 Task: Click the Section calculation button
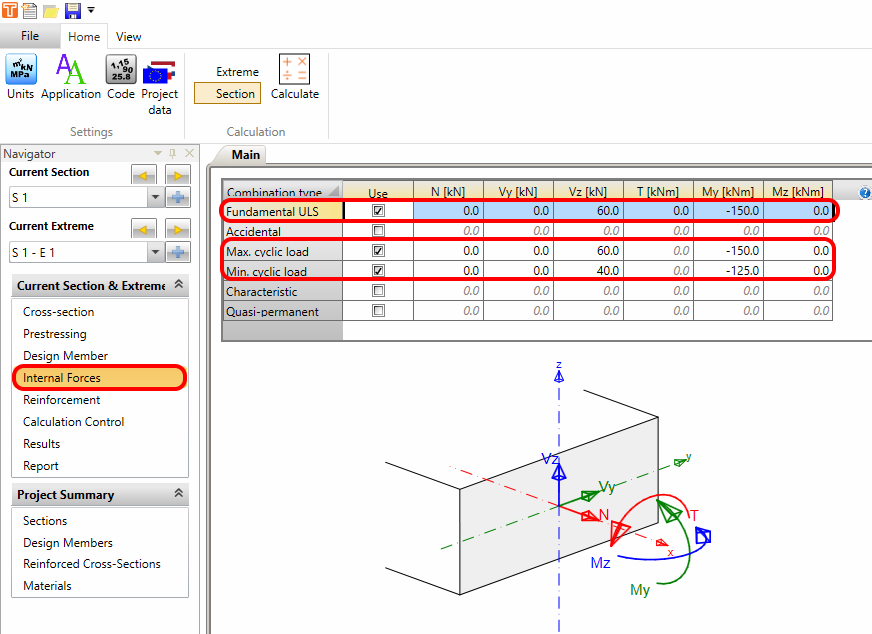[235, 94]
